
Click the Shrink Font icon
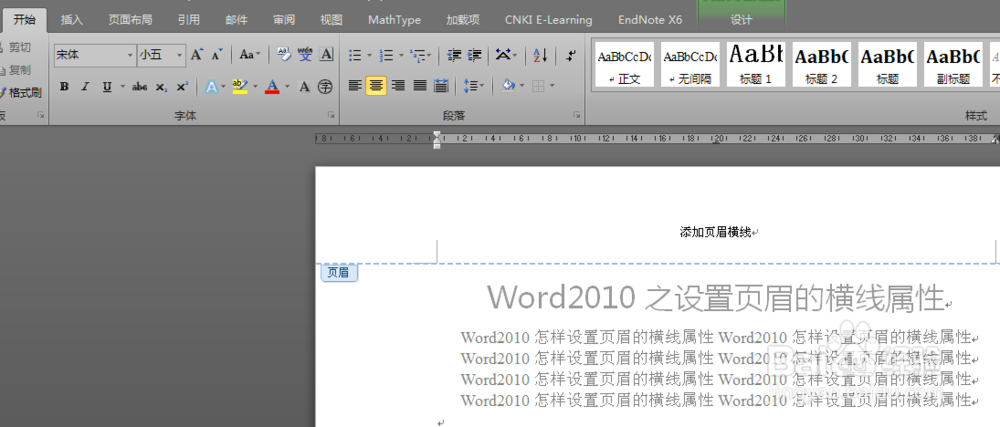[217, 55]
